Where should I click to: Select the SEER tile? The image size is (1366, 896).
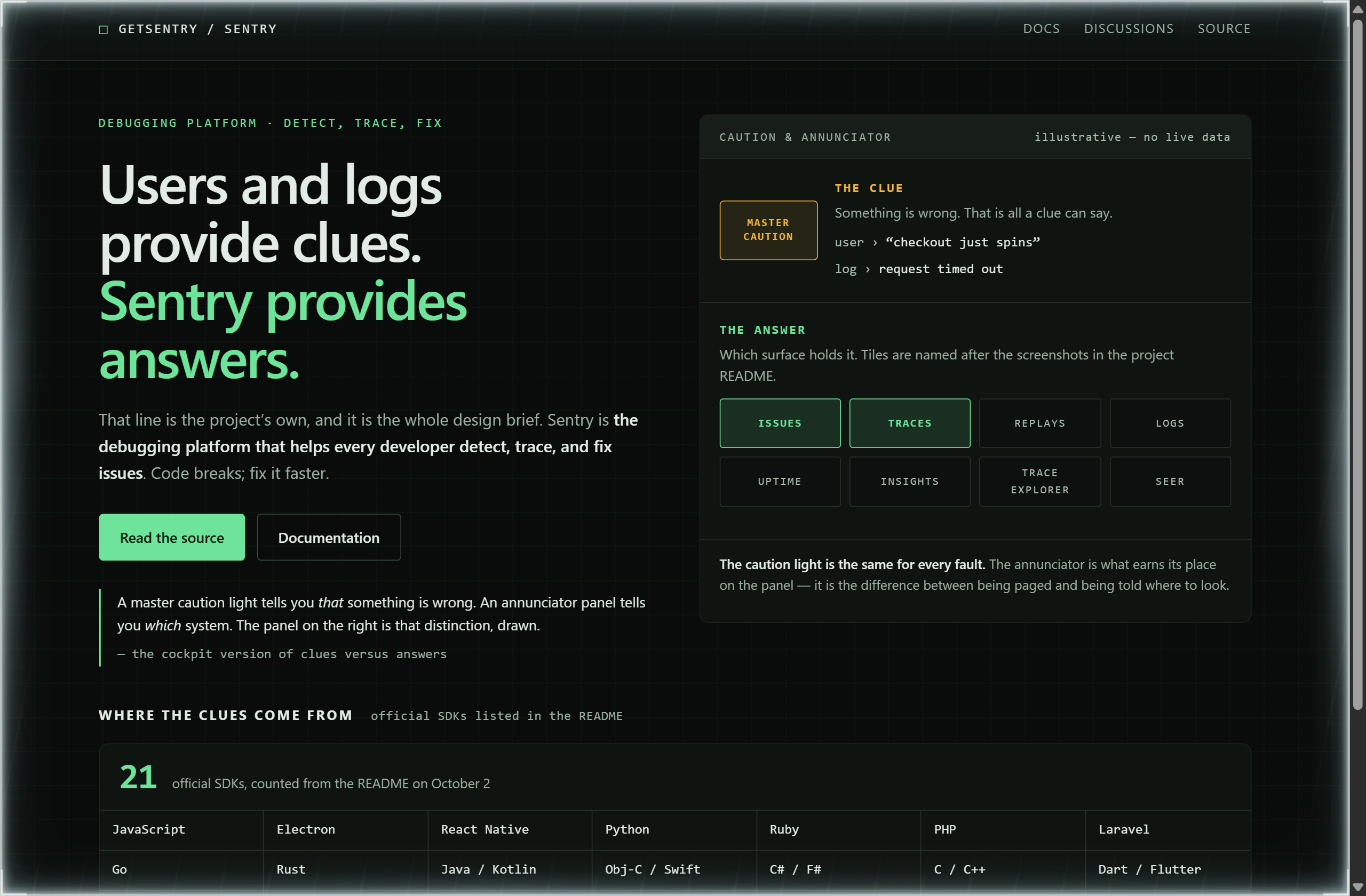pyautogui.click(x=1170, y=482)
